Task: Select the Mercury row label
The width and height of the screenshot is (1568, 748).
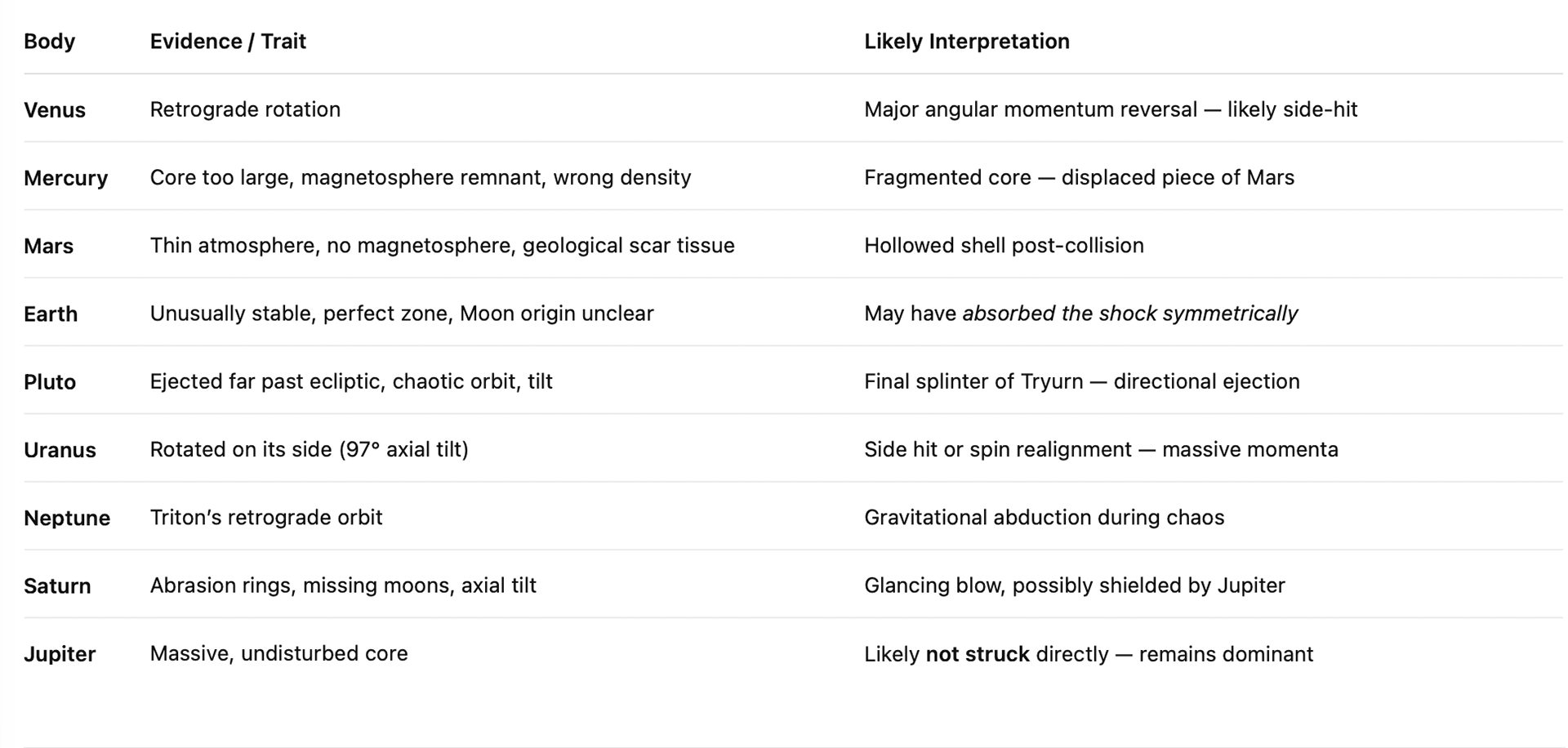Action: click(x=65, y=178)
